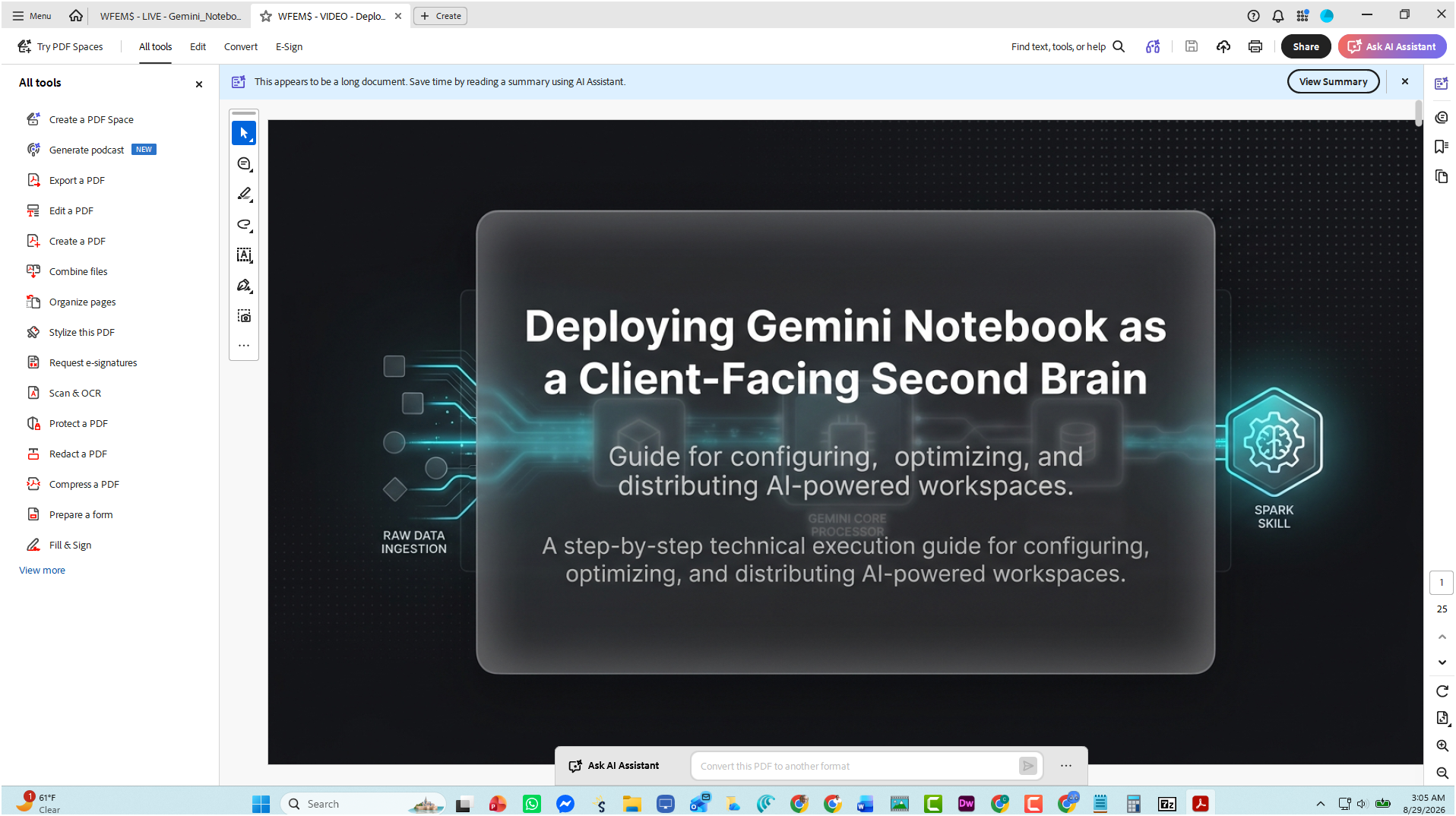This screenshot has height=816, width=1456.
Task: Open the Add comment tool
Action: (x=244, y=164)
